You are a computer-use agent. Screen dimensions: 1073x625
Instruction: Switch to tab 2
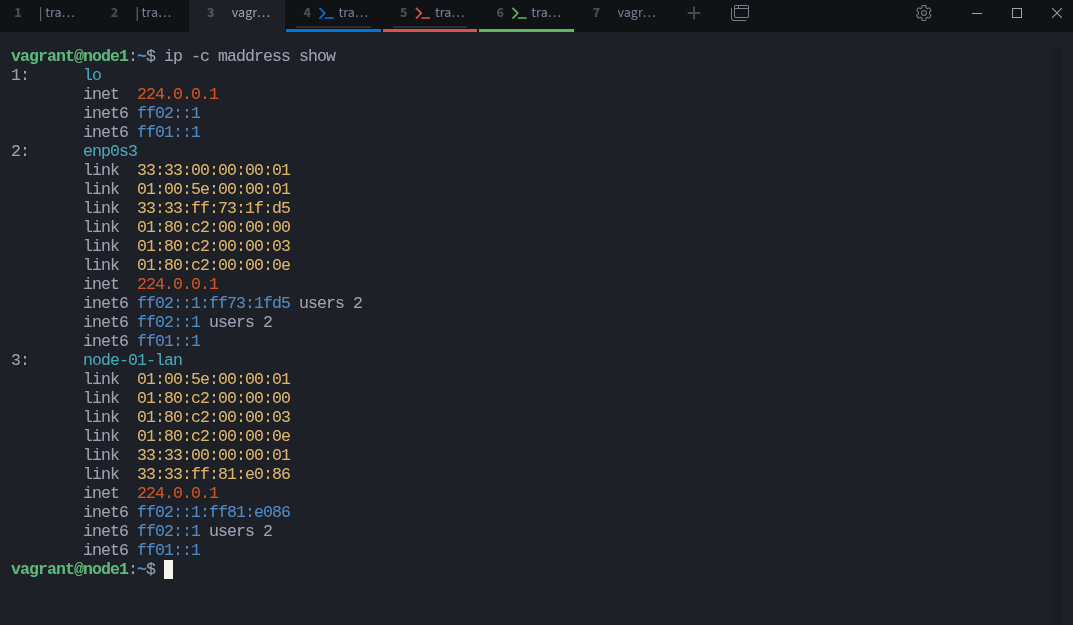point(141,15)
